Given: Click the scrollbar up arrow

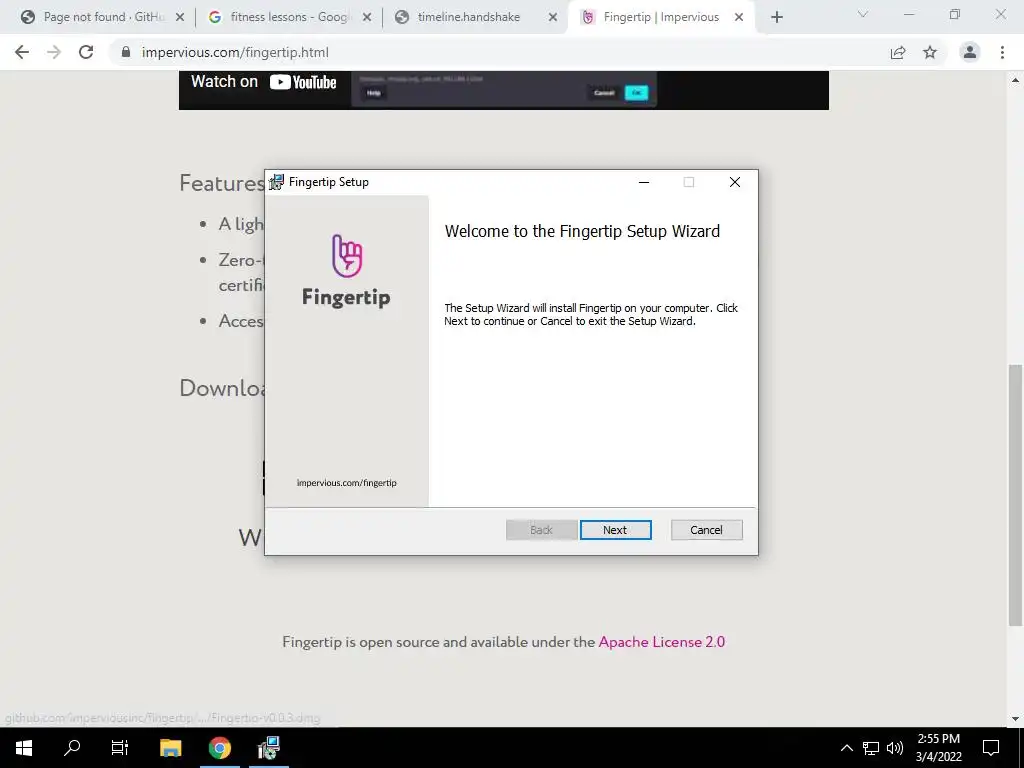Looking at the screenshot, I should [1016, 80].
